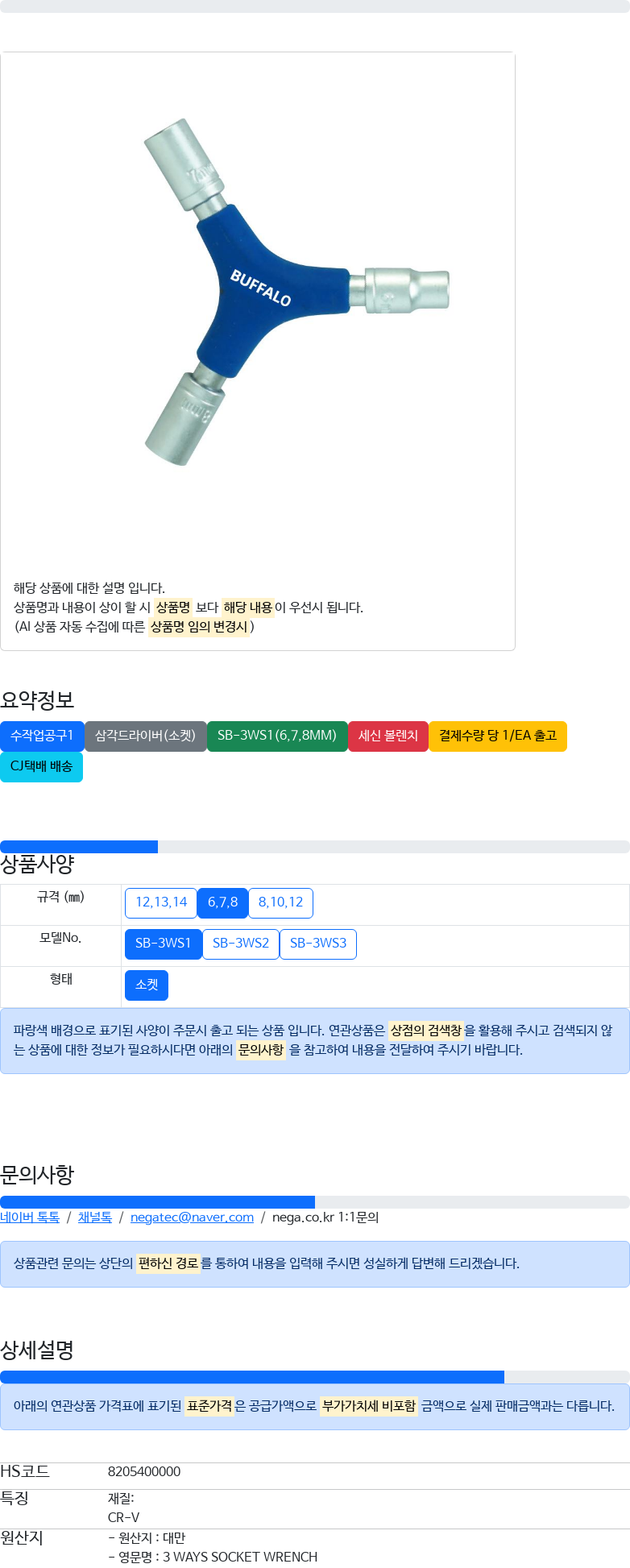Image resolution: width=630 pixels, height=1568 pixels.
Task: Choose model SB-3WS3
Action: (x=317, y=944)
